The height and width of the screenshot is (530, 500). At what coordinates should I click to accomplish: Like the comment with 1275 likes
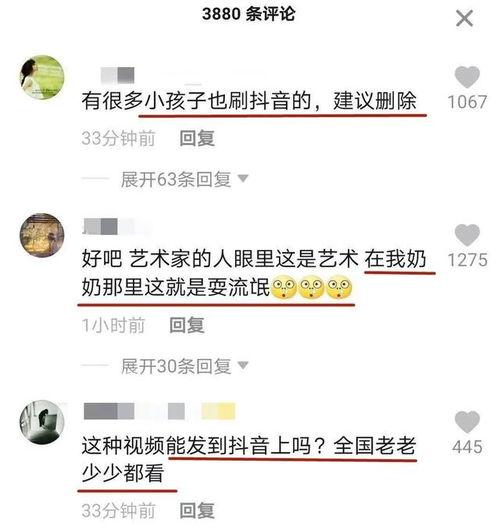(467, 235)
